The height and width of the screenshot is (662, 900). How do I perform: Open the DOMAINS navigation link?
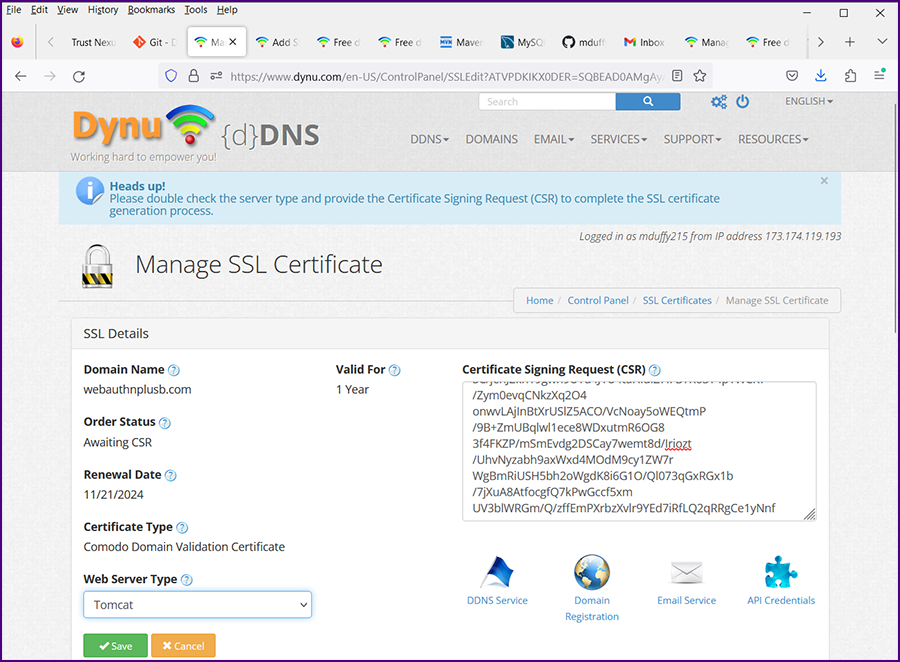coord(491,139)
